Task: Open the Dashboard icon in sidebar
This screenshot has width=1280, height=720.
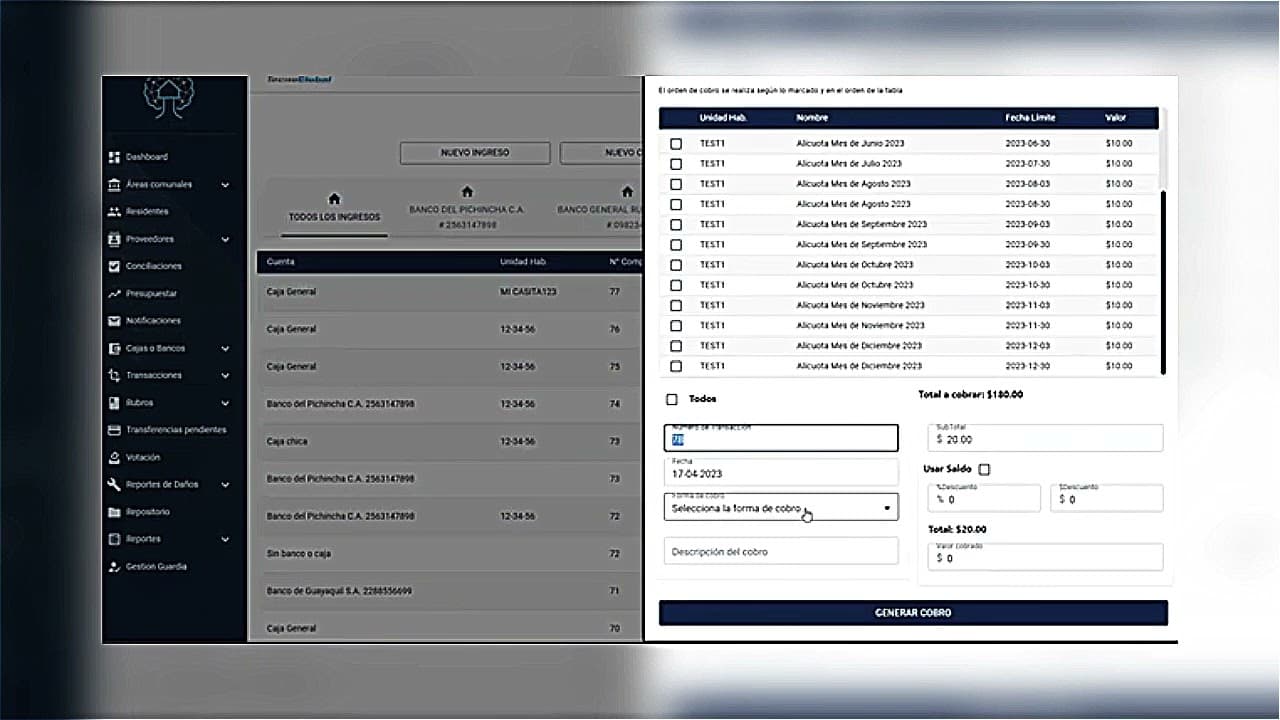Action: click(114, 157)
